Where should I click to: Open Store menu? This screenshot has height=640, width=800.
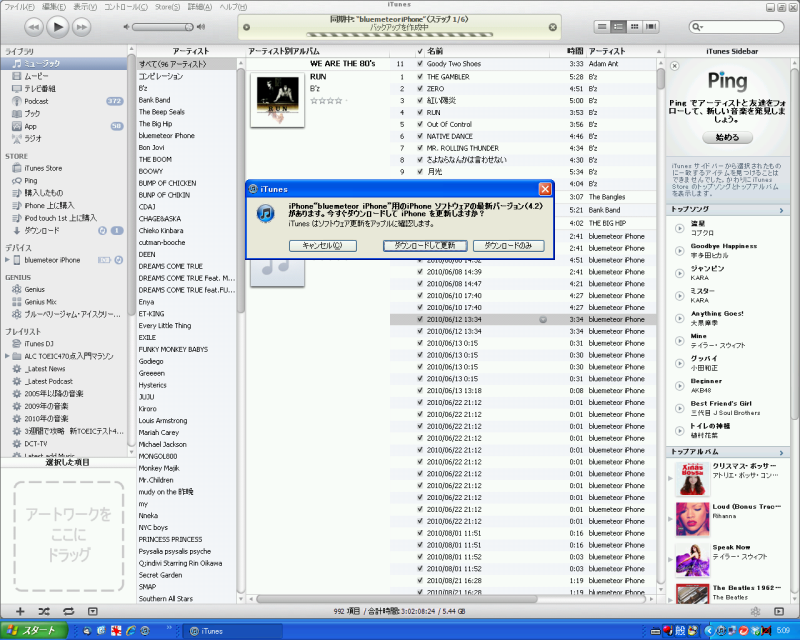[x=167, y=7]
